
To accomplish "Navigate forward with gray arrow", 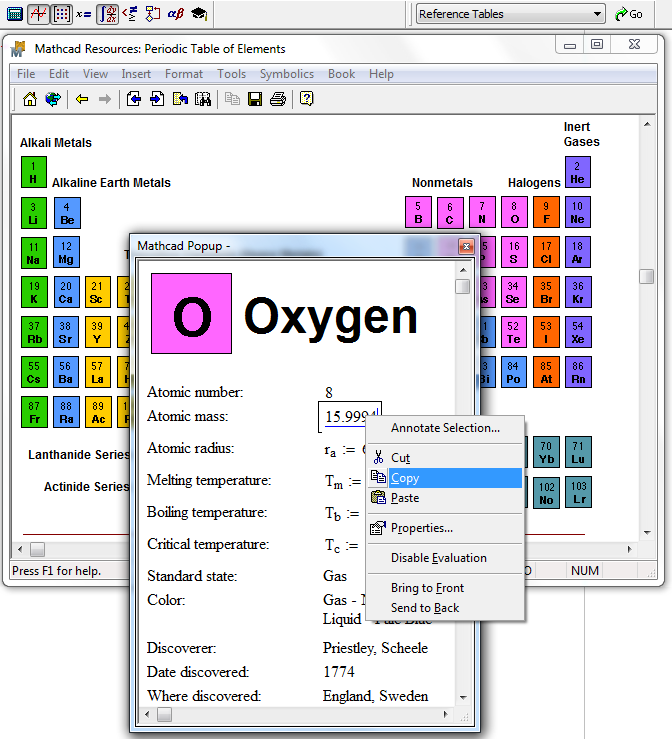I will [x=105, y=99].
